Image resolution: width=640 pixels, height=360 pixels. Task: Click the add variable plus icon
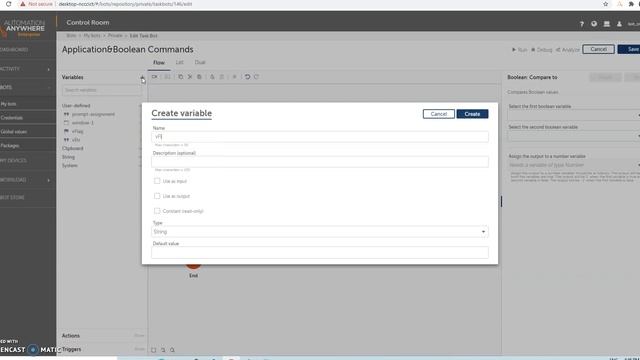point(142,77)
